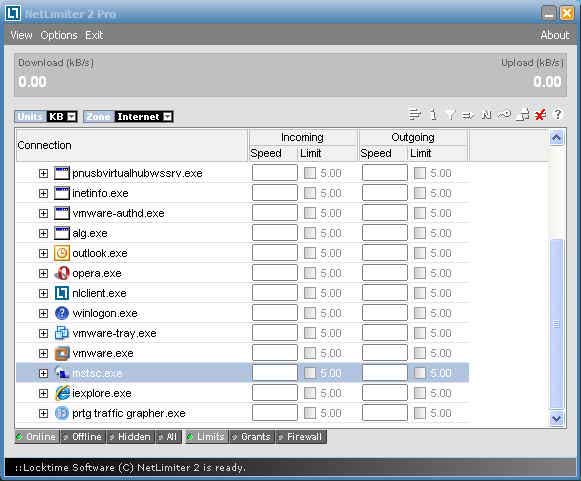The image size is (581, 481).
Task: Open the About menu
Action: [554, 35]
